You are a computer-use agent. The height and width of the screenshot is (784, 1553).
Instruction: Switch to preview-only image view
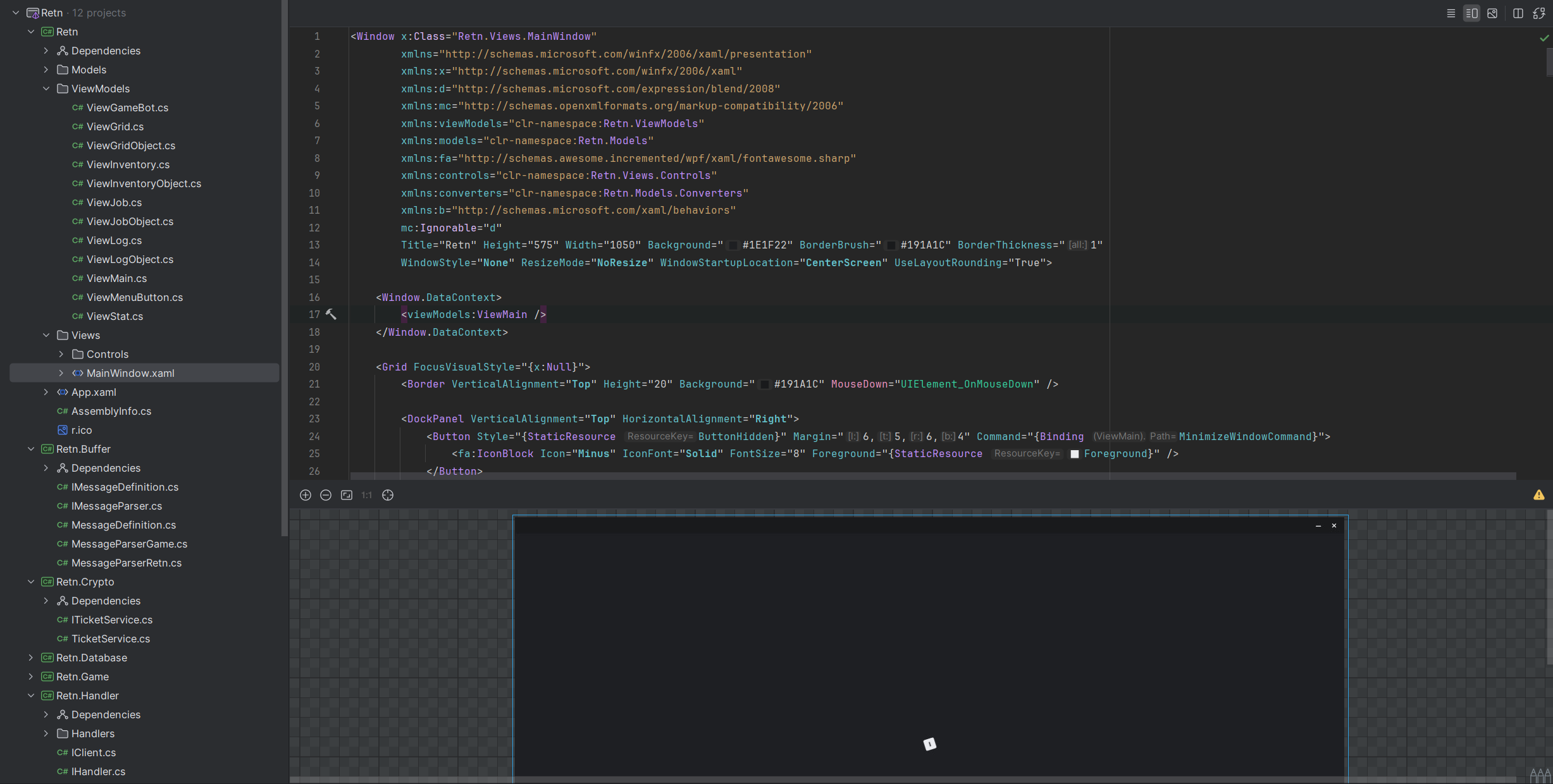pyautogui.click(x=1493, y=13)
